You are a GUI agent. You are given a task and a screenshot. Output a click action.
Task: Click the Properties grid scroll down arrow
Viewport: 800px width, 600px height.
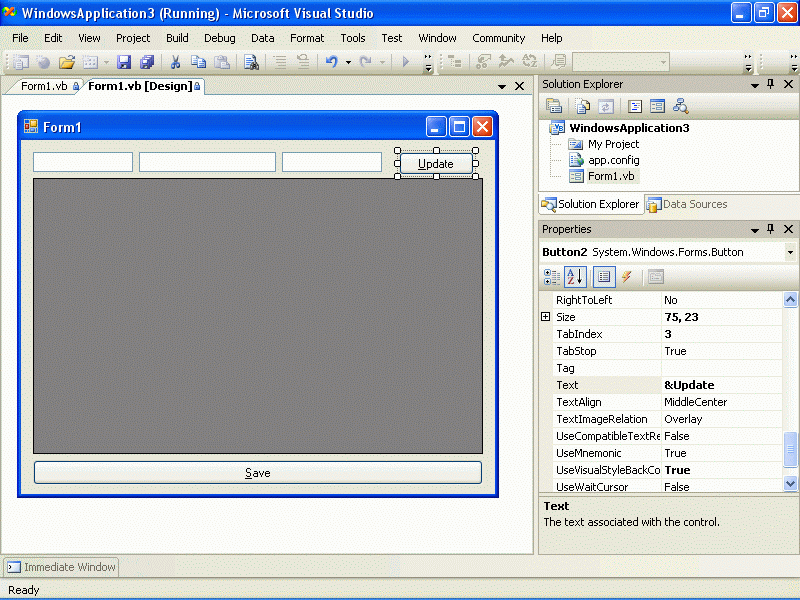[790, 483]
